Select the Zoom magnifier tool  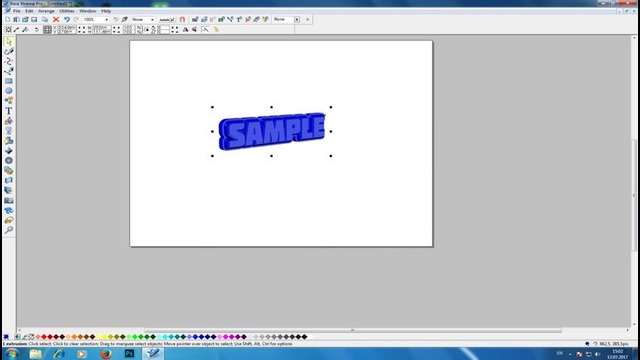(9, 230)
